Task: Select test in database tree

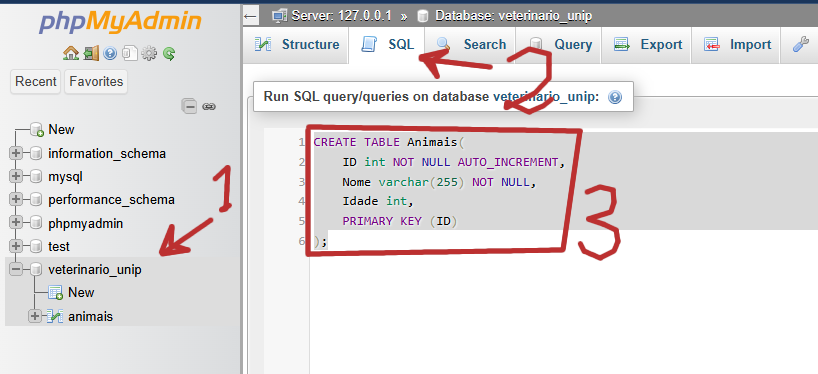Action: pyautogui.click(x=59, y=246)
